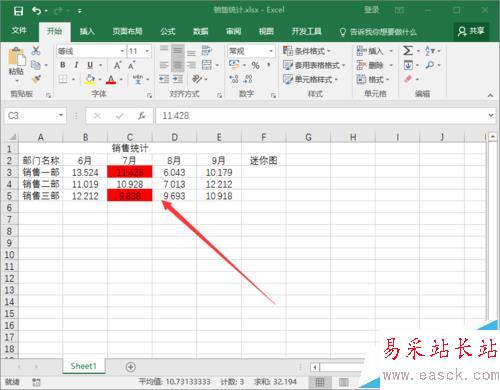This screenshot has width=500, height=390.
Task: Select the Sheet1 worksheet tab
Action: click(83, 366)
